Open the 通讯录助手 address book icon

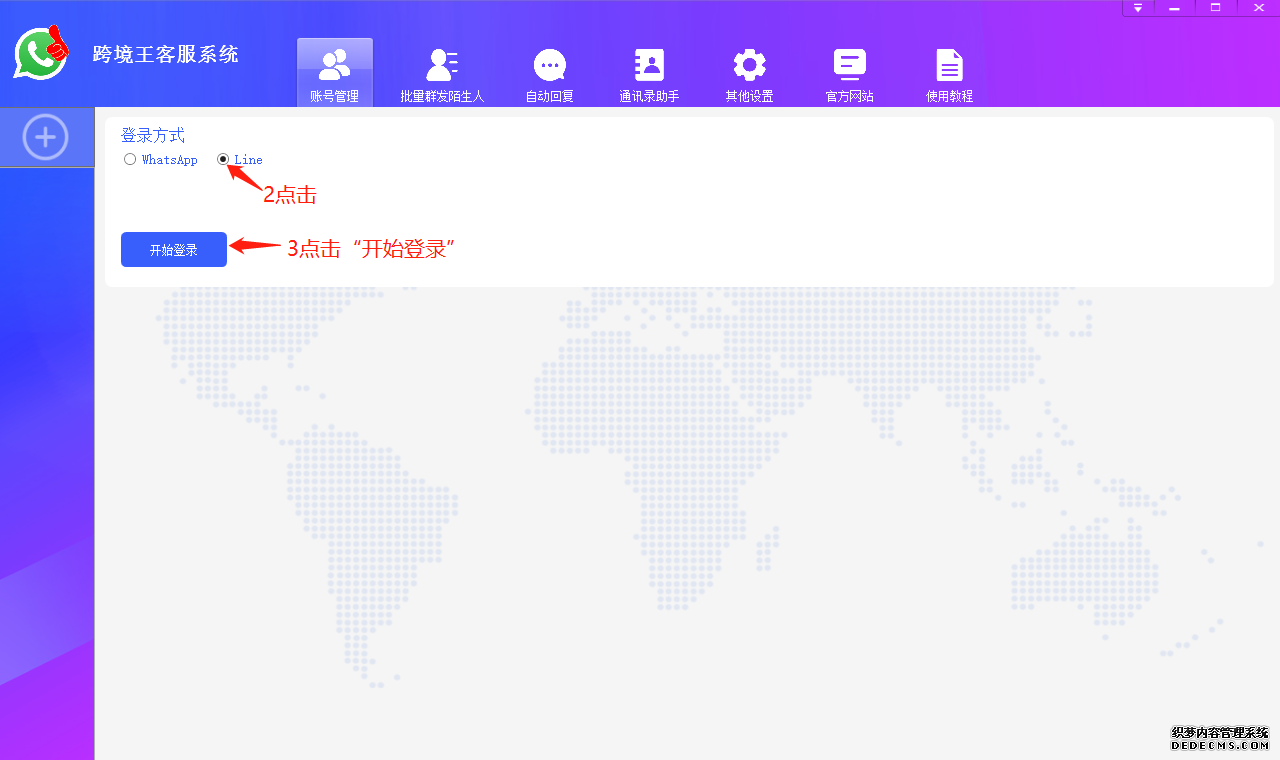click(x=648, y=62)
